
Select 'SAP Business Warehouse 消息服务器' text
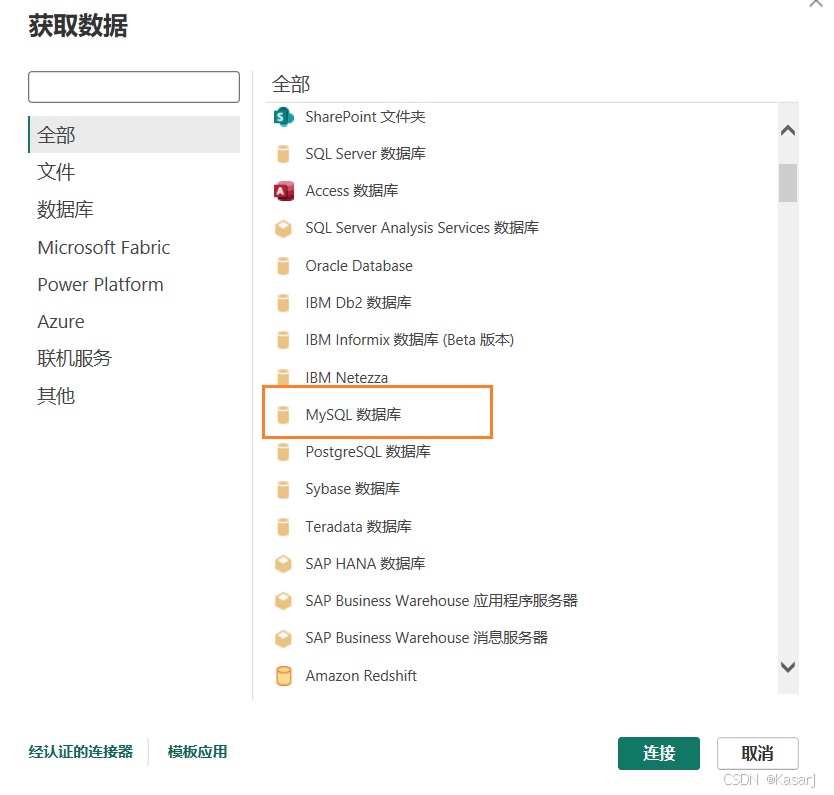[427, 638]
